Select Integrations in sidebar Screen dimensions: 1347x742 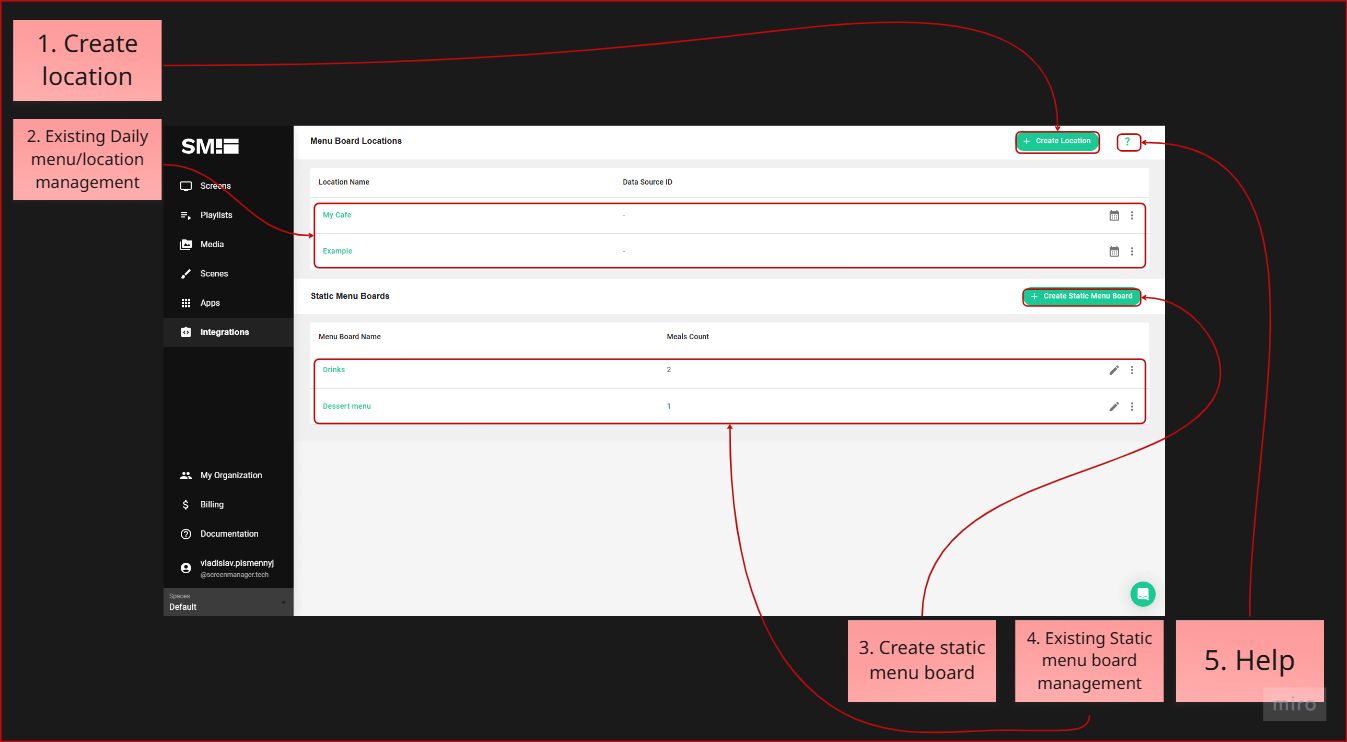coord(228,332)
